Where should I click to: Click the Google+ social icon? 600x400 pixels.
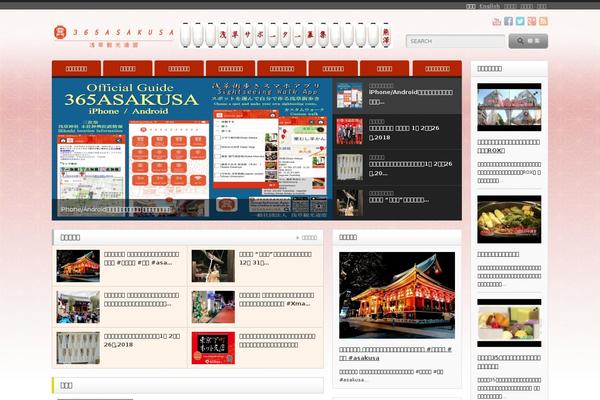pos(532,21)
